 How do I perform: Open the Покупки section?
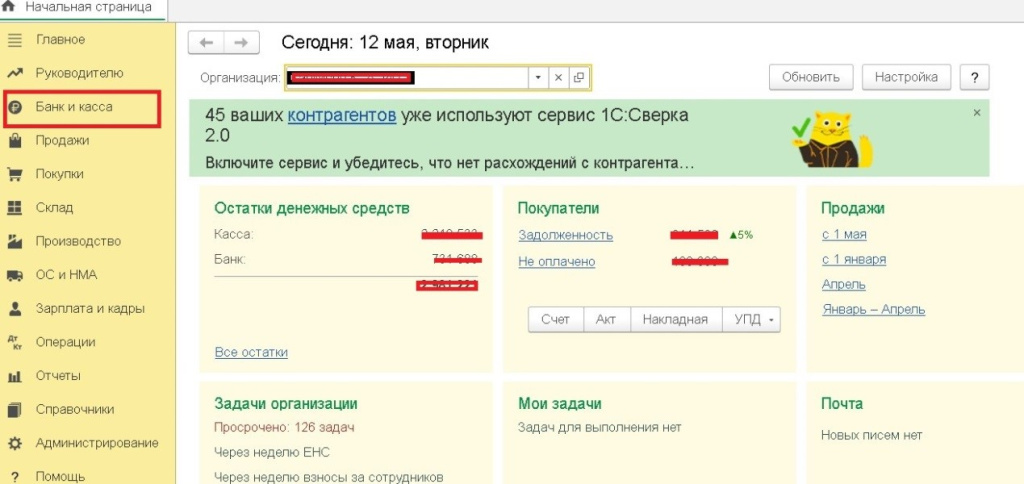59,174
